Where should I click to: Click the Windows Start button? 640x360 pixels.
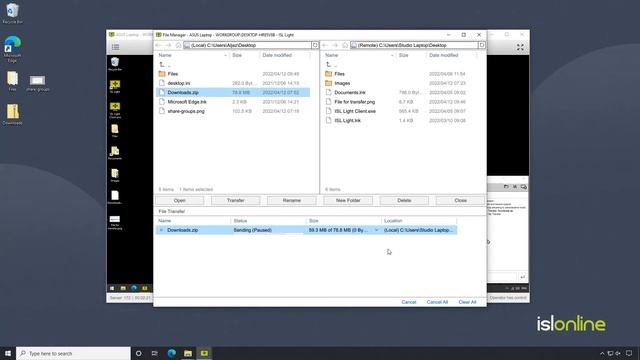click(8, 353)
